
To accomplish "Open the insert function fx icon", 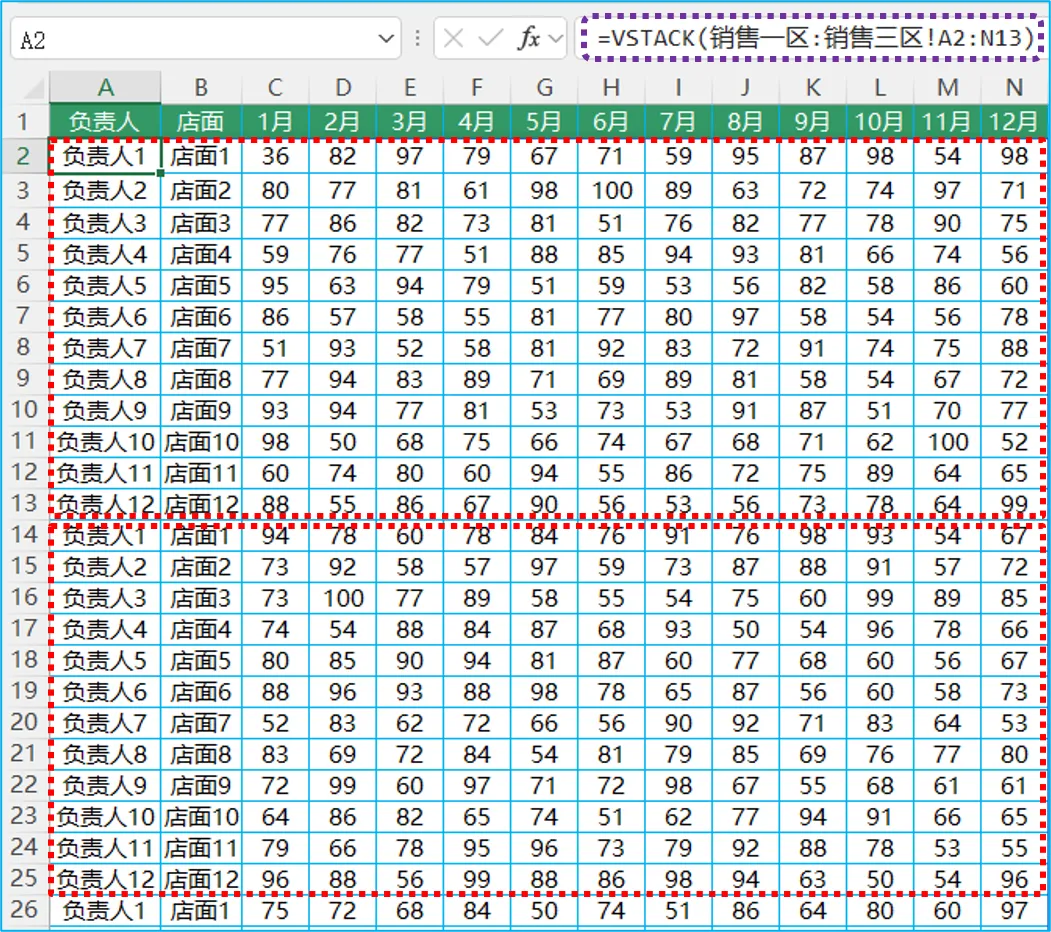I will 528,39.
